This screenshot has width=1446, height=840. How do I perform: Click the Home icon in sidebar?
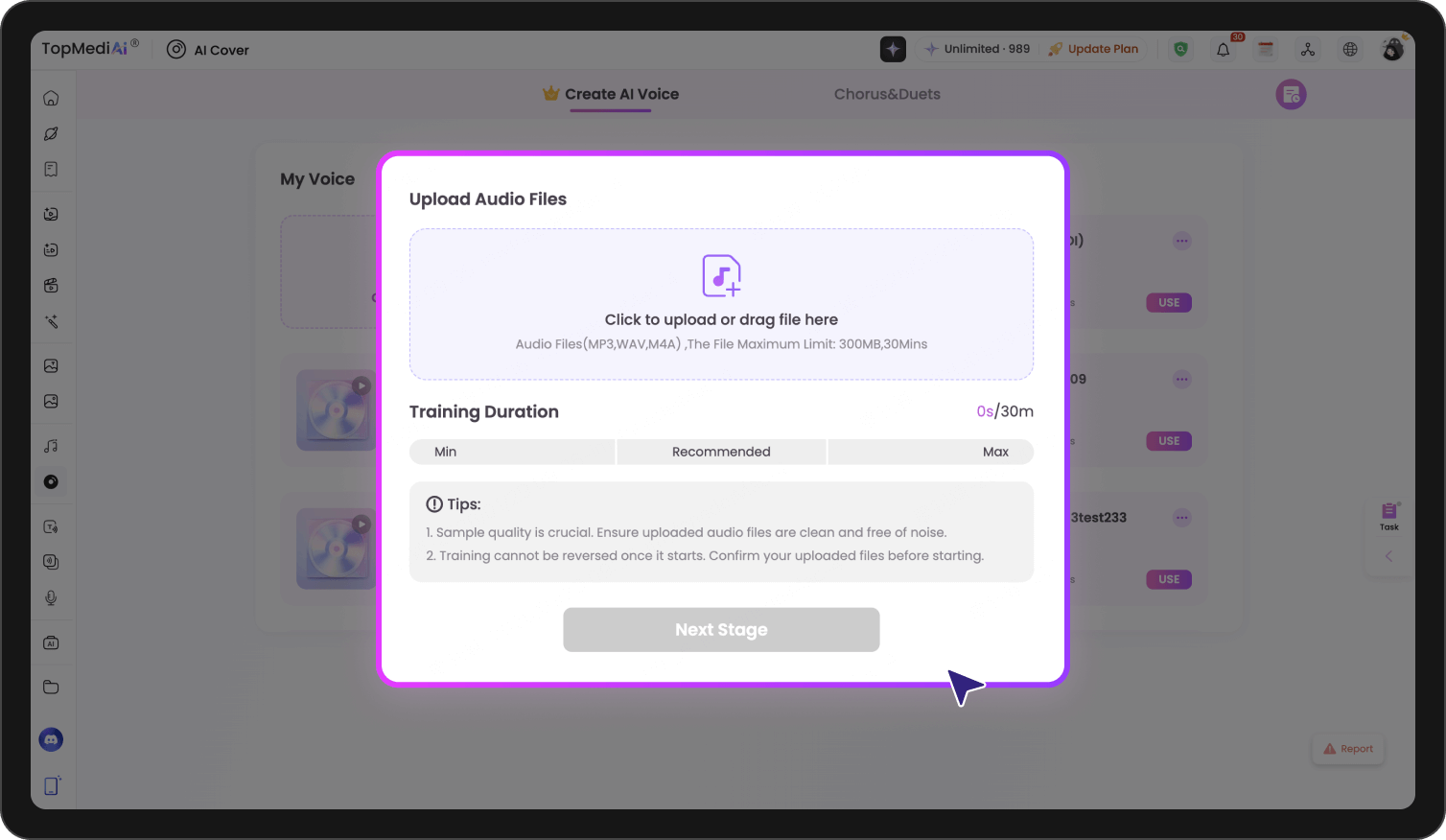click(51, 98)
